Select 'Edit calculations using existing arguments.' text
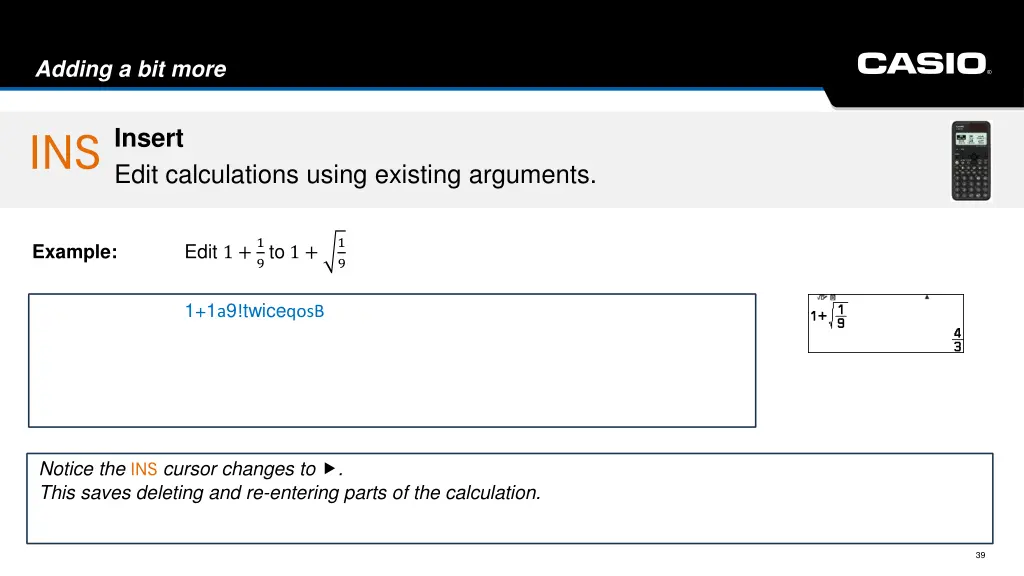Screen dimensions: 1024x576 [x=355, y=175]
